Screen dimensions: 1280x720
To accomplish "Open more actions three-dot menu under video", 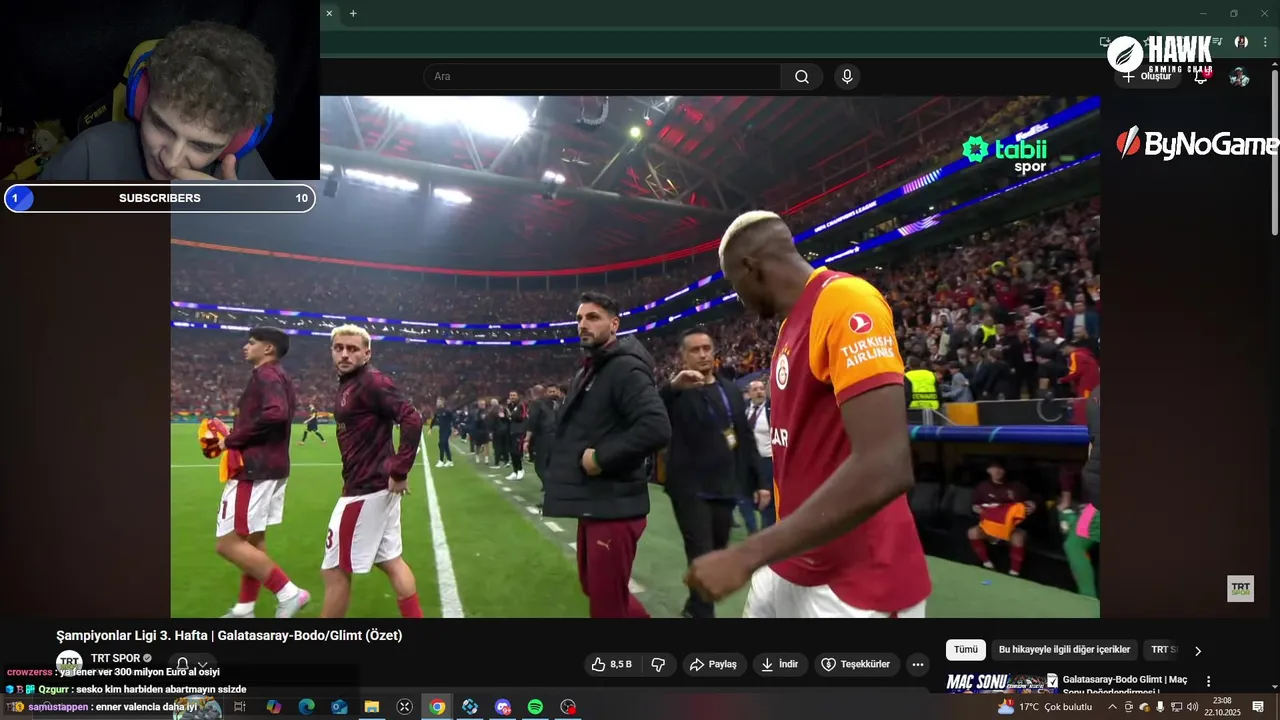I will (x=918, y=664).
